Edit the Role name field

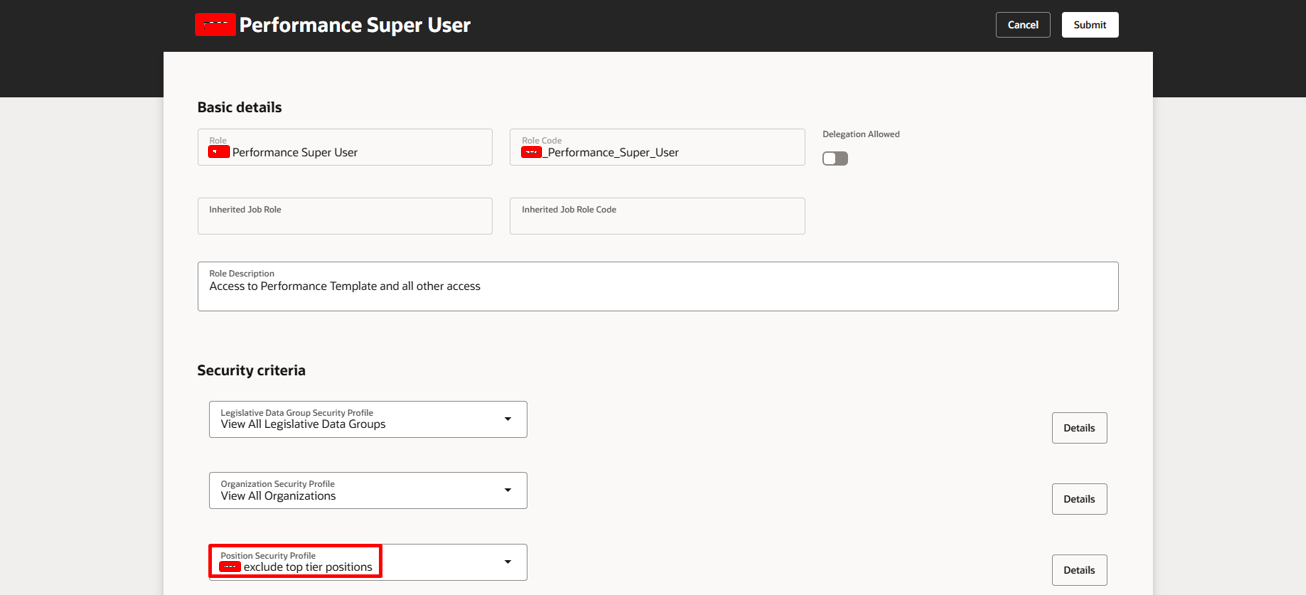345,147
